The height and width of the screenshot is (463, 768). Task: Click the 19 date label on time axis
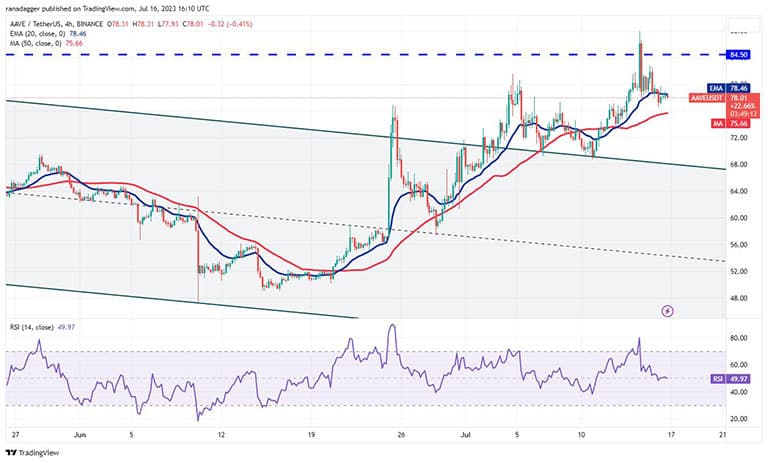click(311, 435)
